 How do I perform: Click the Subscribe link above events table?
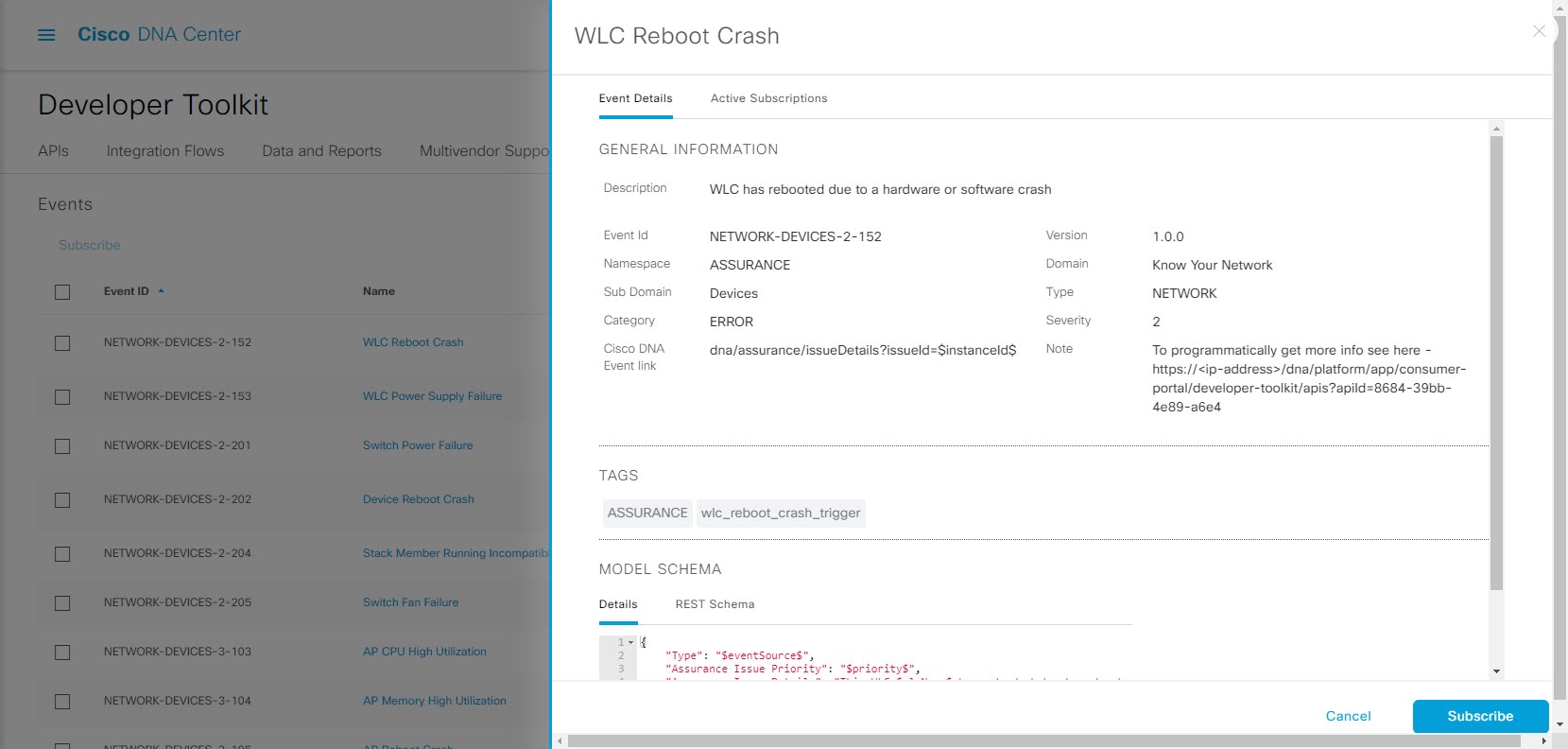pyautogui.click(x=89, y=245)
